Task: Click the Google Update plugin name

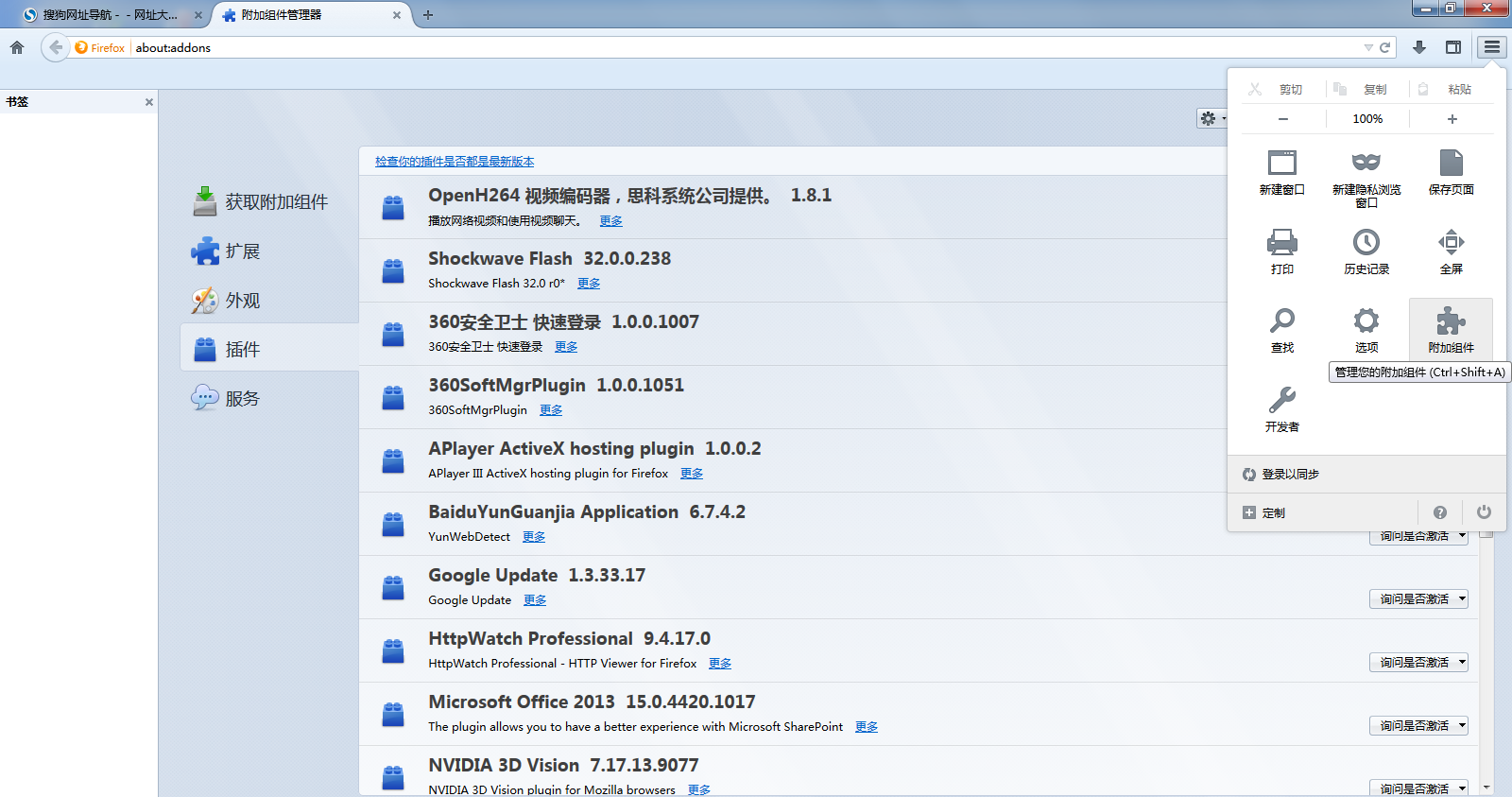Action: [x=492, y=575]
